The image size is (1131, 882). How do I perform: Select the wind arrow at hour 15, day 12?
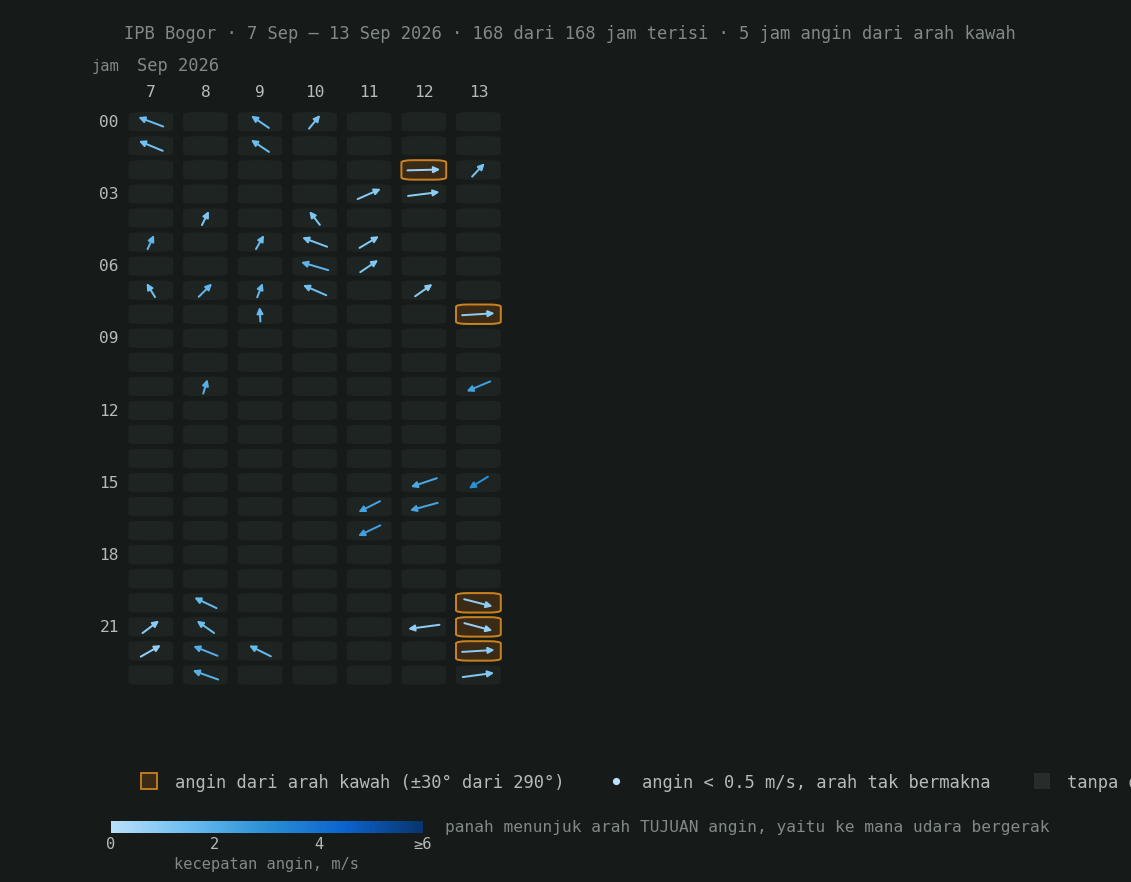pyautogui.click(x=423, y=482)
